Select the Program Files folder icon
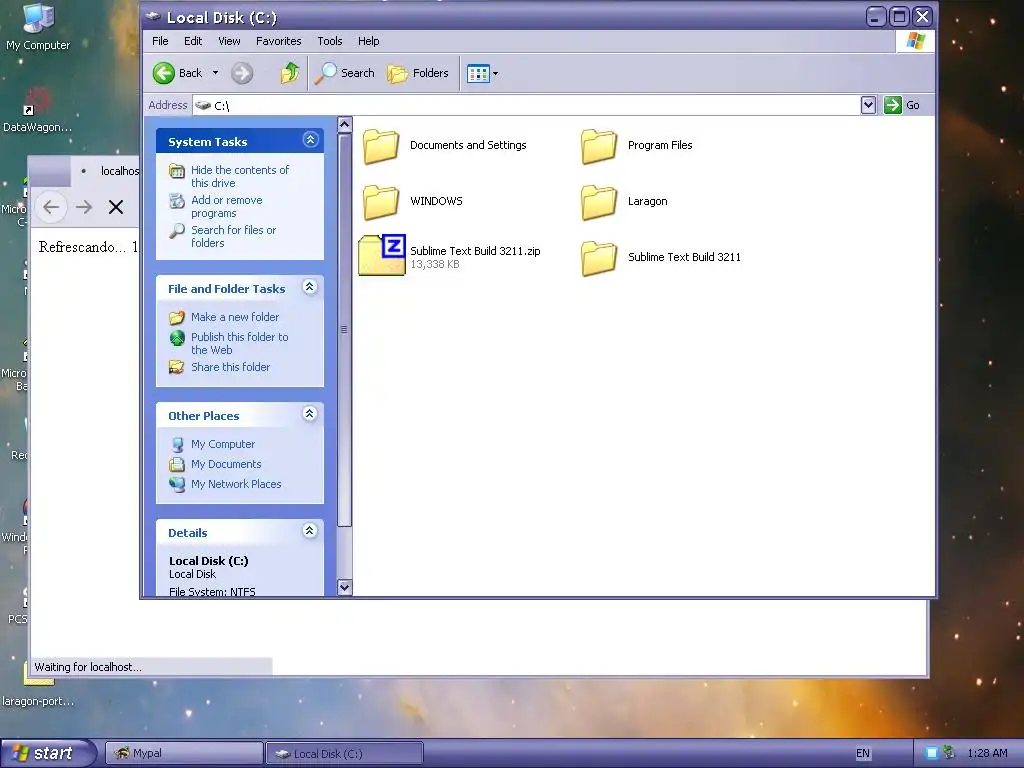 pyautogui.click(x=598, y=146)
